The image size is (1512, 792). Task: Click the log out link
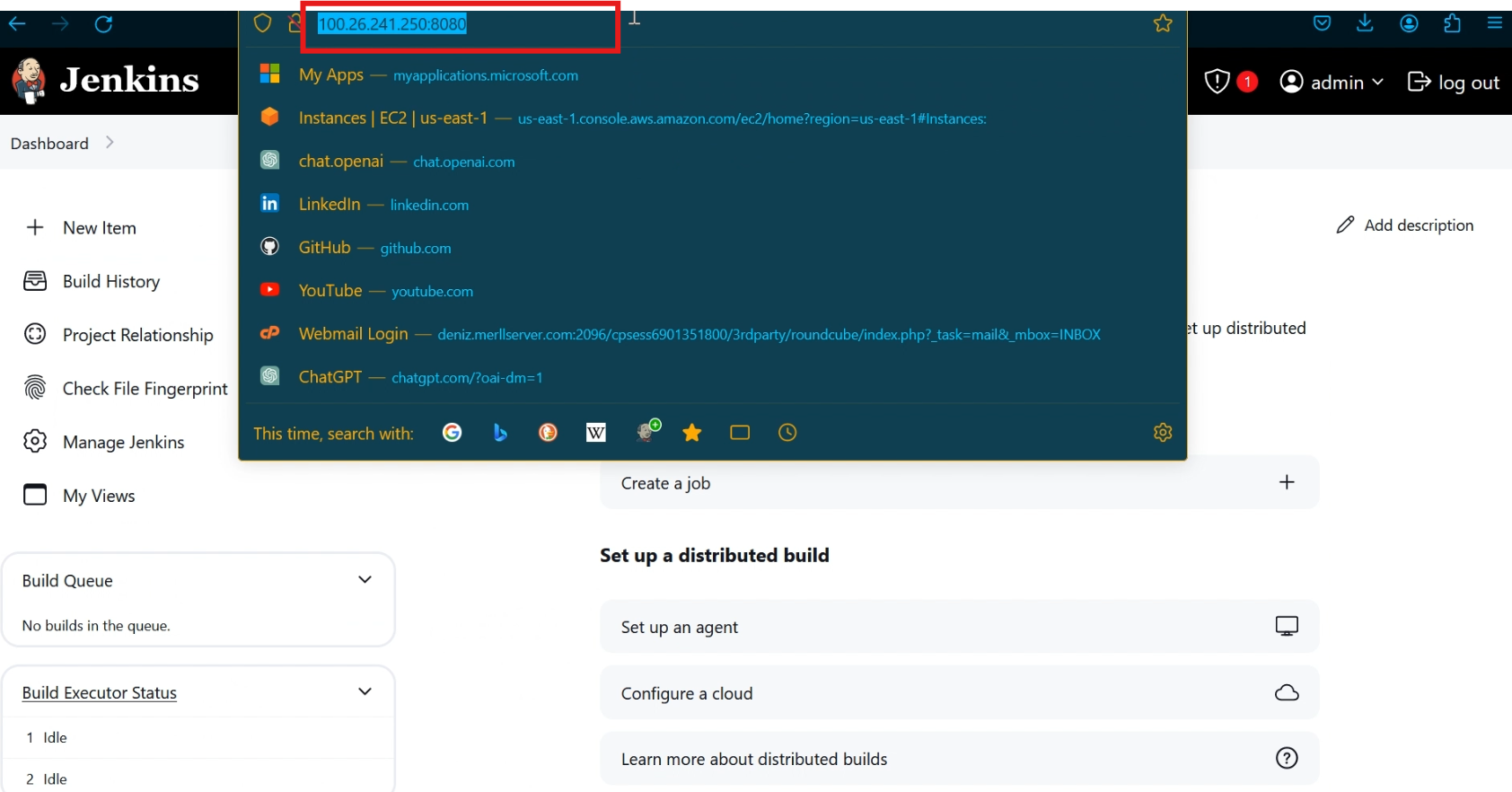1454,82
